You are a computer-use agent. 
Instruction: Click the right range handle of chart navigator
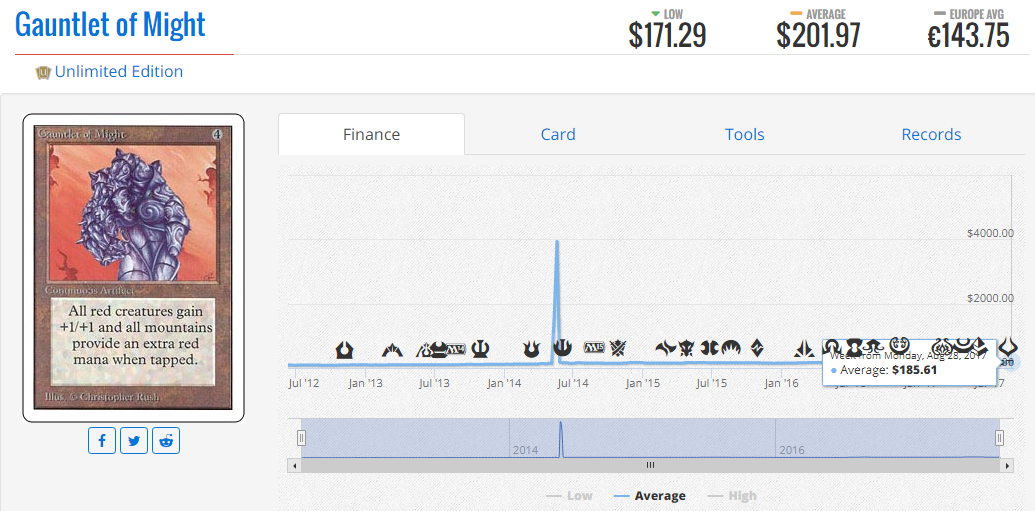click(x=999, y=438)
